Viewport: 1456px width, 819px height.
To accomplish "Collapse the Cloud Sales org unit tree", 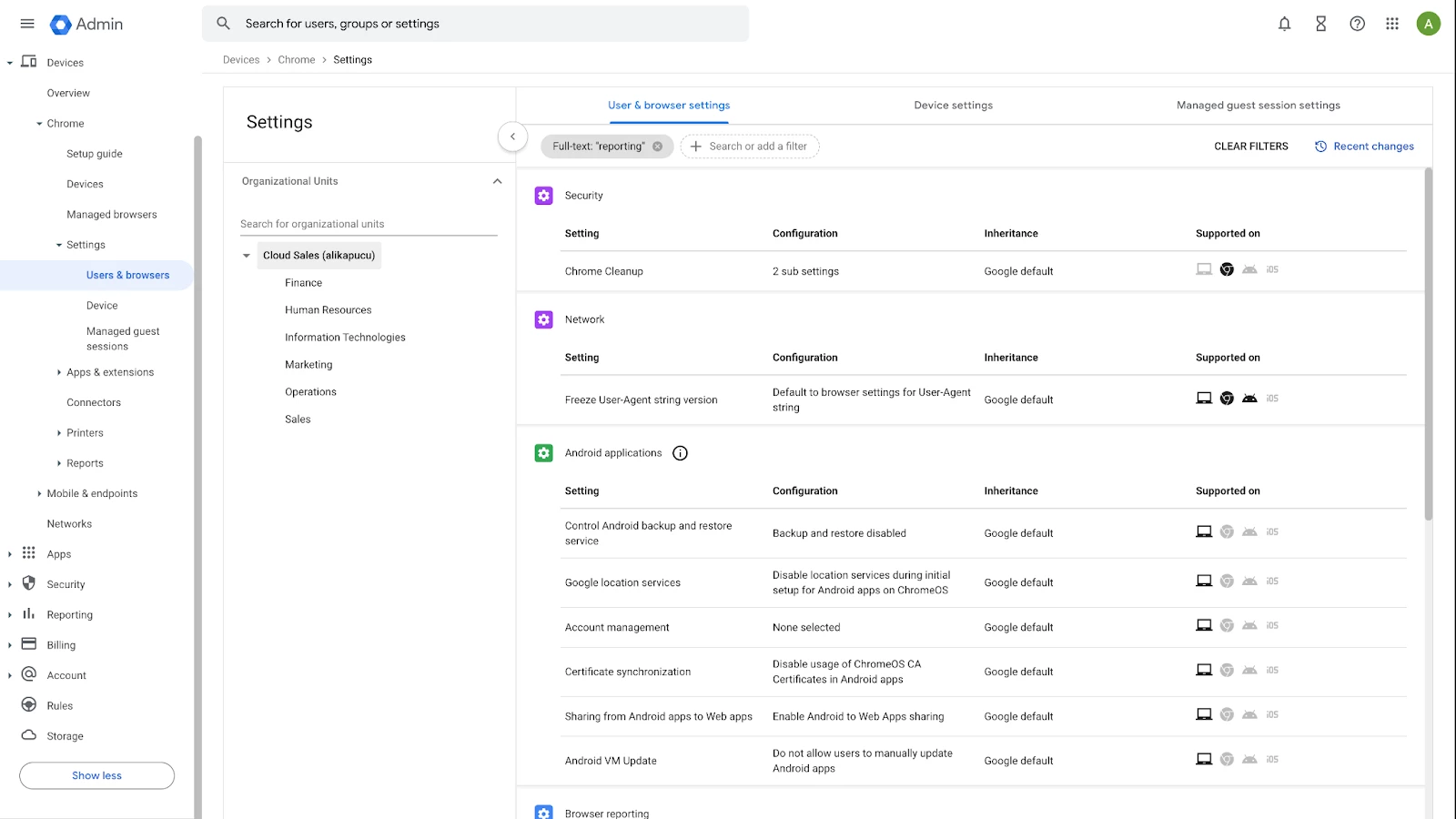I will pyautogui.click(x=247, y=256).
